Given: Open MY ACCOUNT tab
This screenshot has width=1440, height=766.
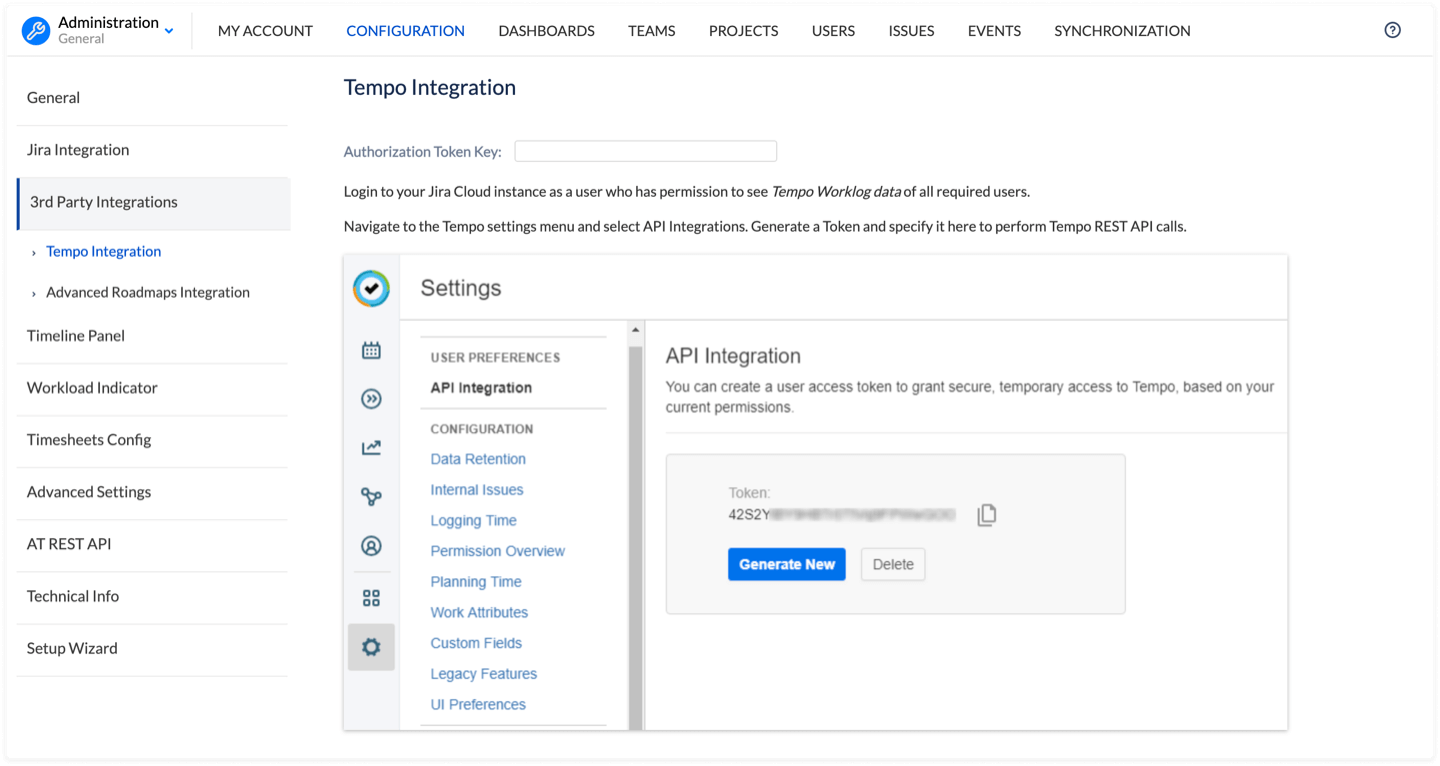Looking at the screenshot, I should 265,31.
